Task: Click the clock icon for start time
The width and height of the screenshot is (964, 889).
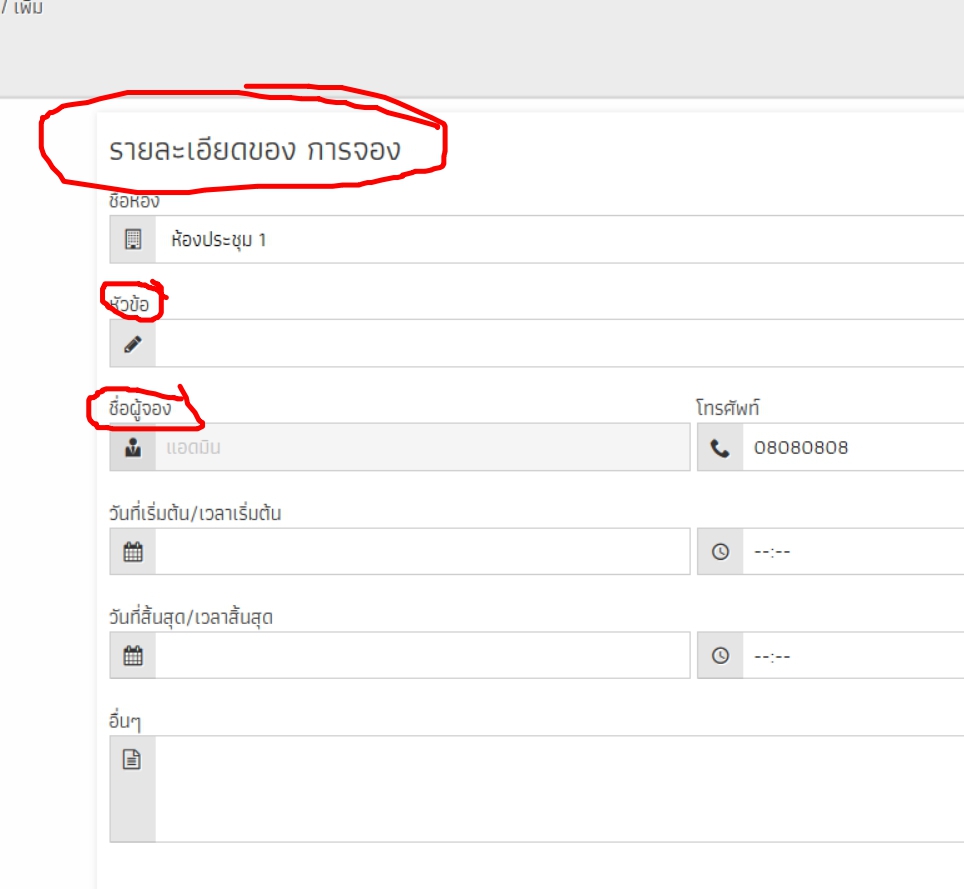Action: (720, 551)
